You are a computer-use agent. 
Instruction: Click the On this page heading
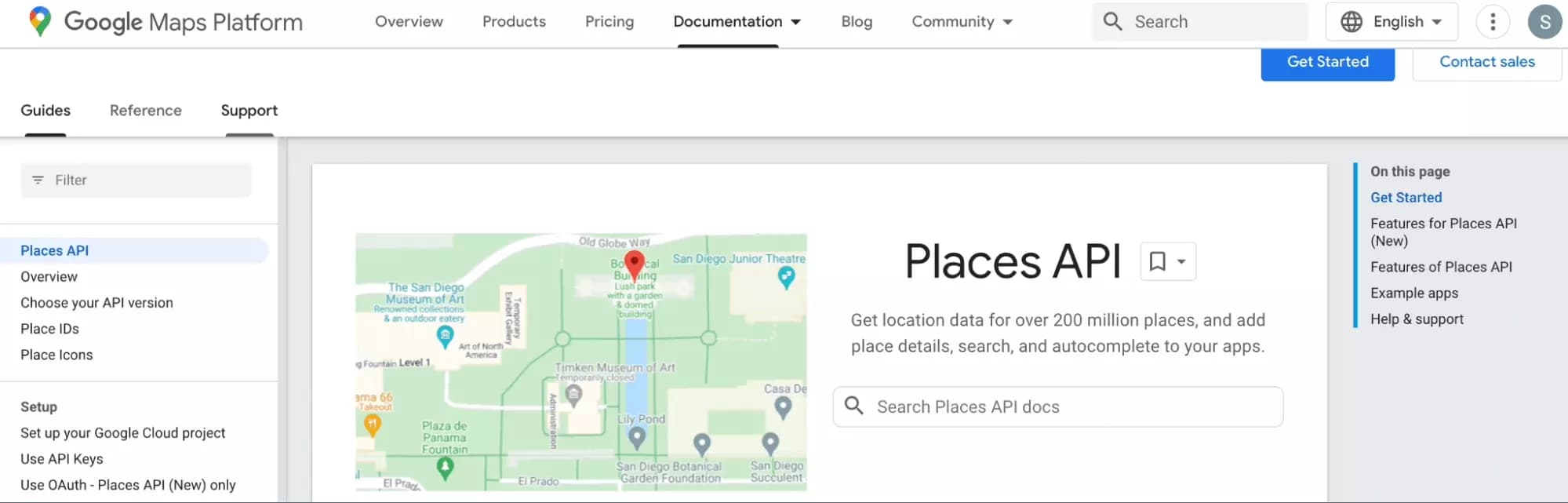pyautogui.click(x=1410, y=171)
